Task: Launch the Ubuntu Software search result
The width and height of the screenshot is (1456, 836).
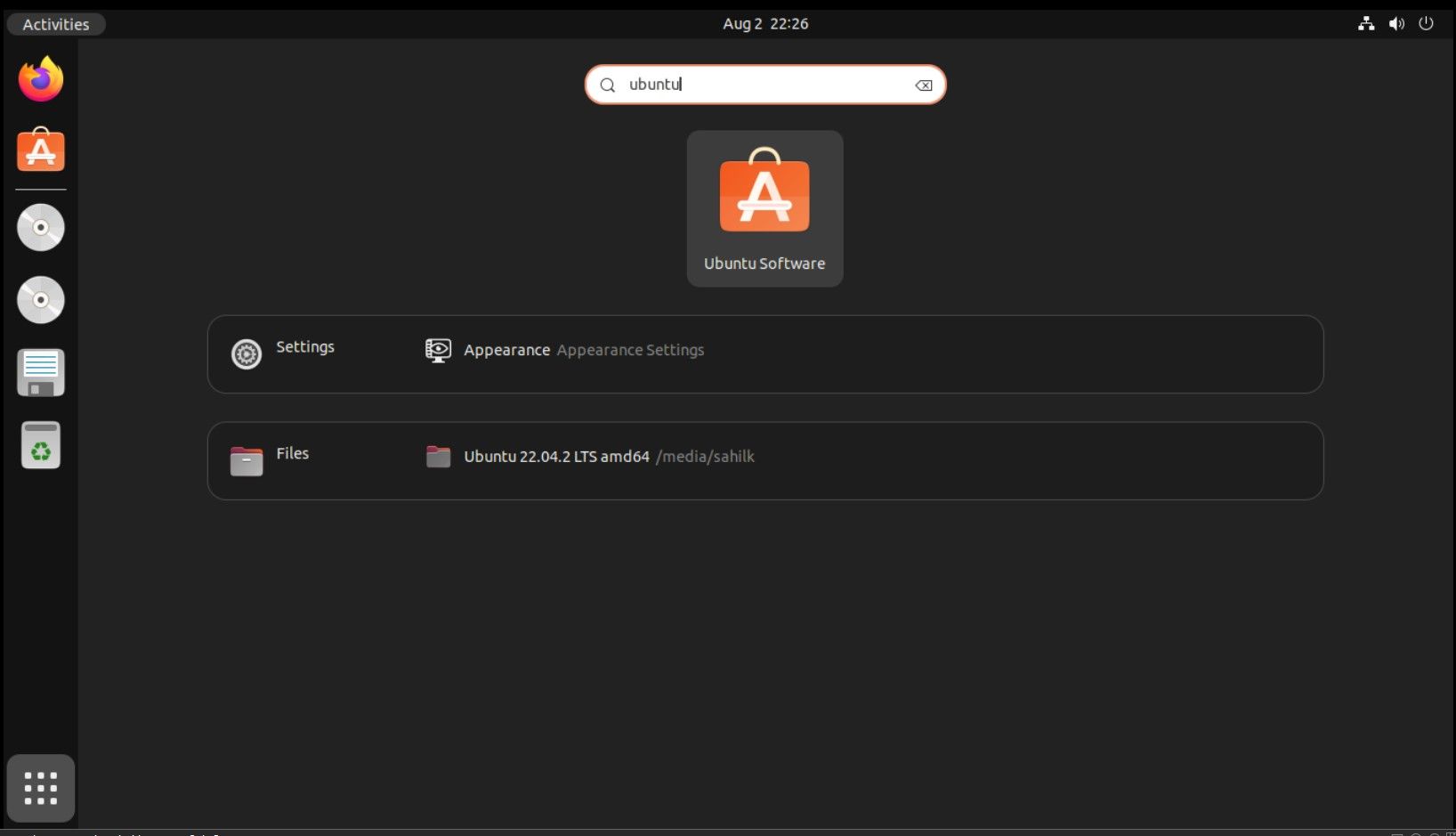Action: tap(764, 208)
